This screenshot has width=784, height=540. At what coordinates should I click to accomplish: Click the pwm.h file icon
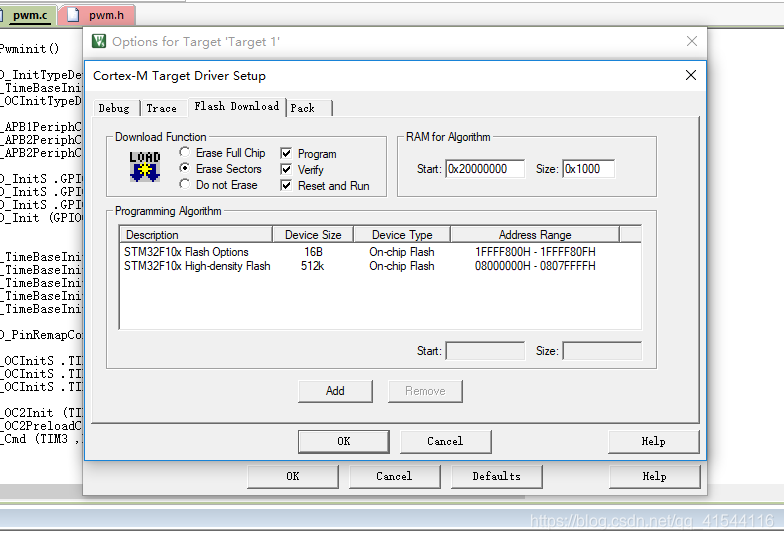73,15
